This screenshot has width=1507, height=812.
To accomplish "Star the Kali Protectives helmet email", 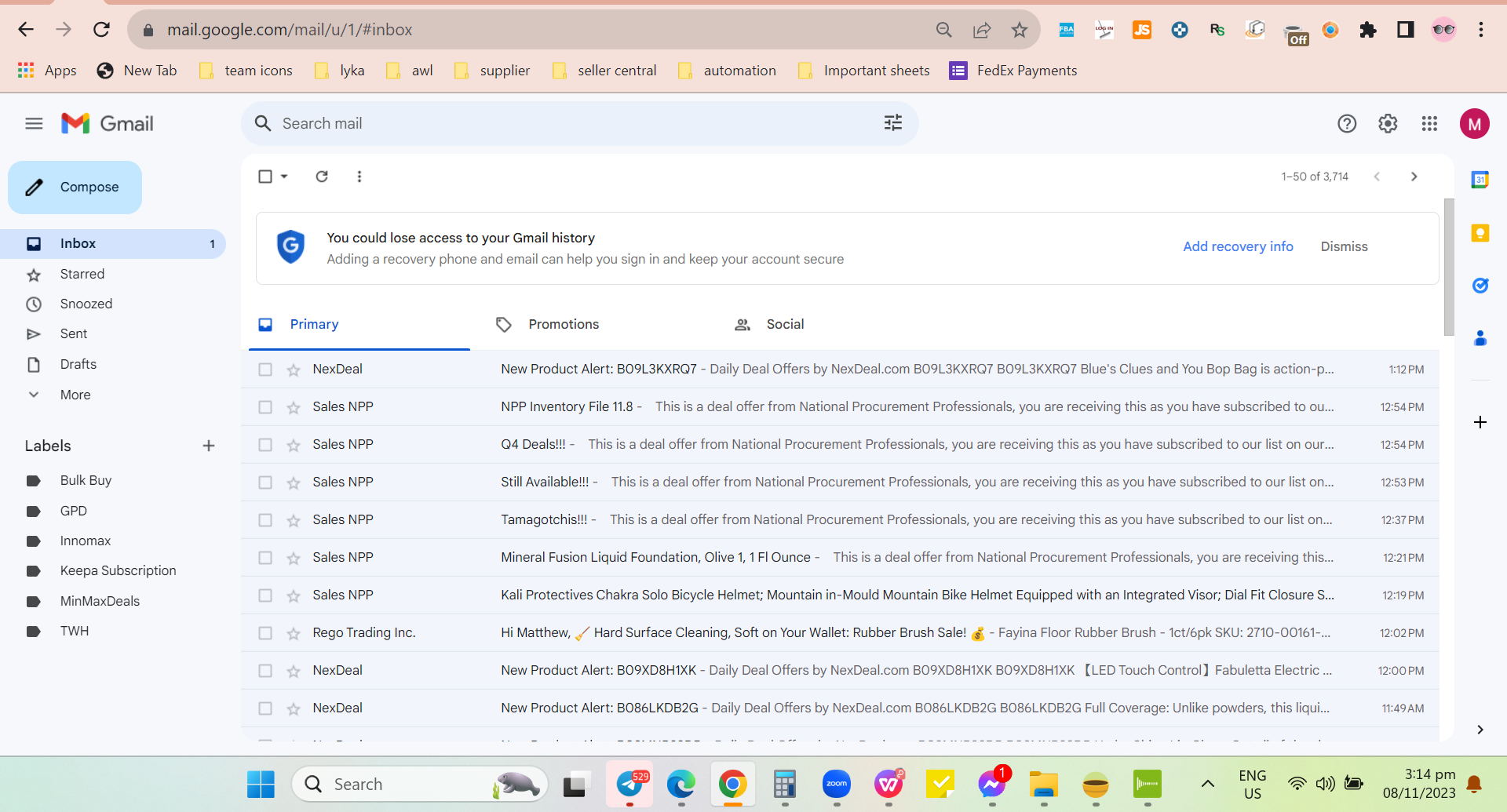I will point(294,595).
